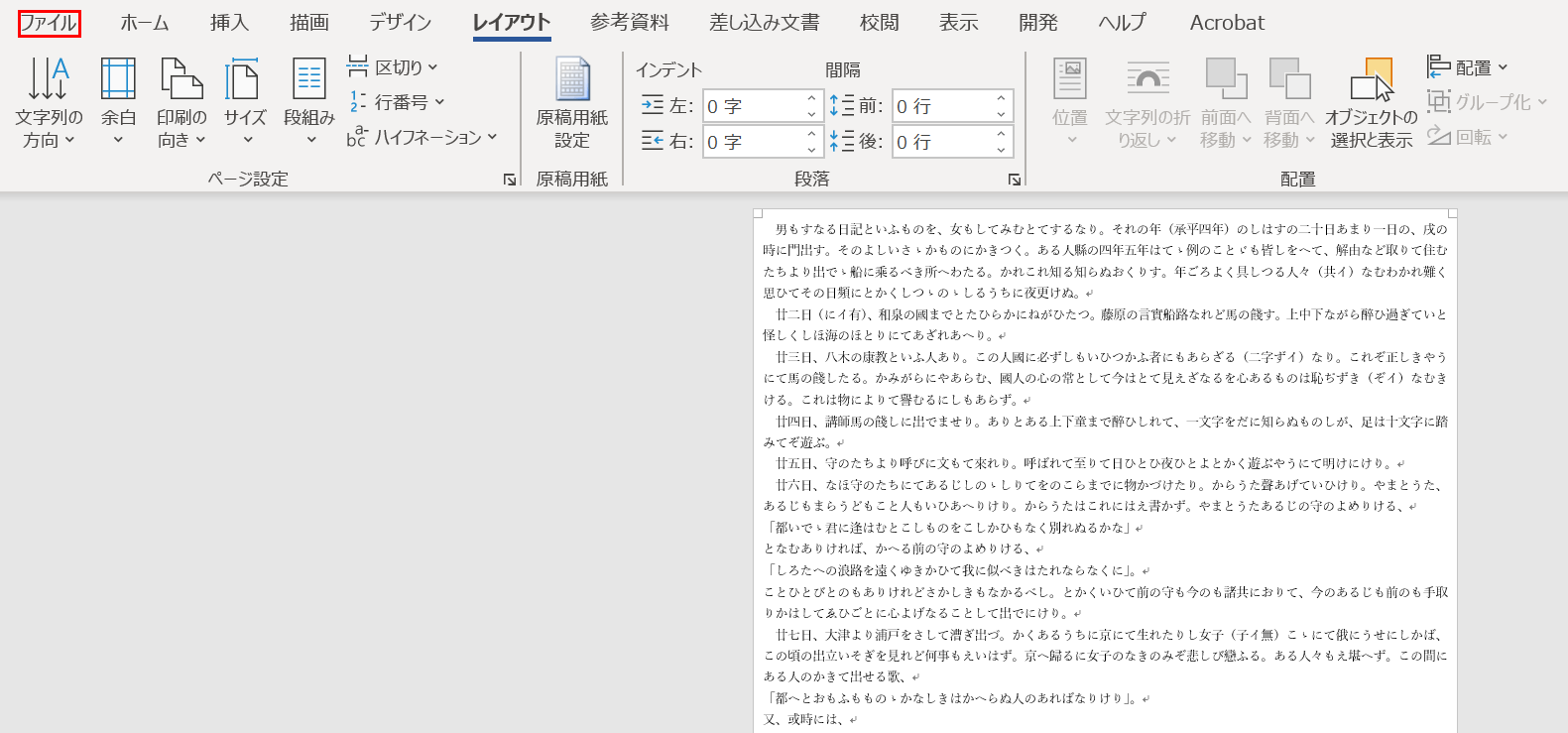Viewport: 1568px width, 733px height.
Task: Decrease the 前 spacing before value
Action: [1001, 114]
